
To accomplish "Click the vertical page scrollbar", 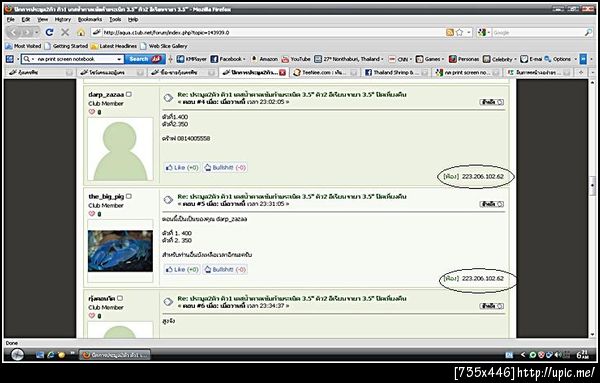I will pyautogui.click(x=592, y=209).
